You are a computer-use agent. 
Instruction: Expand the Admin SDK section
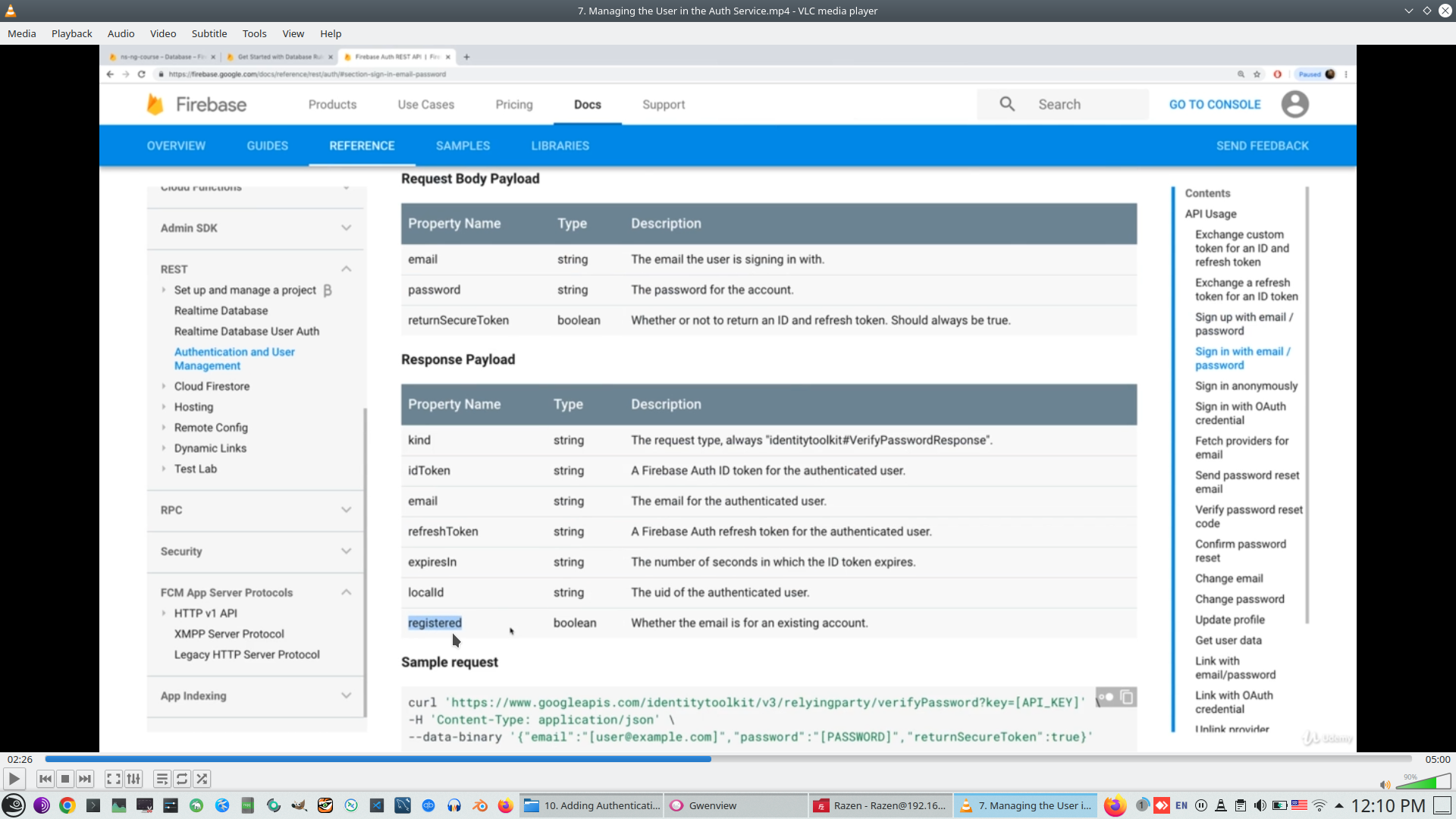(346, 228)
